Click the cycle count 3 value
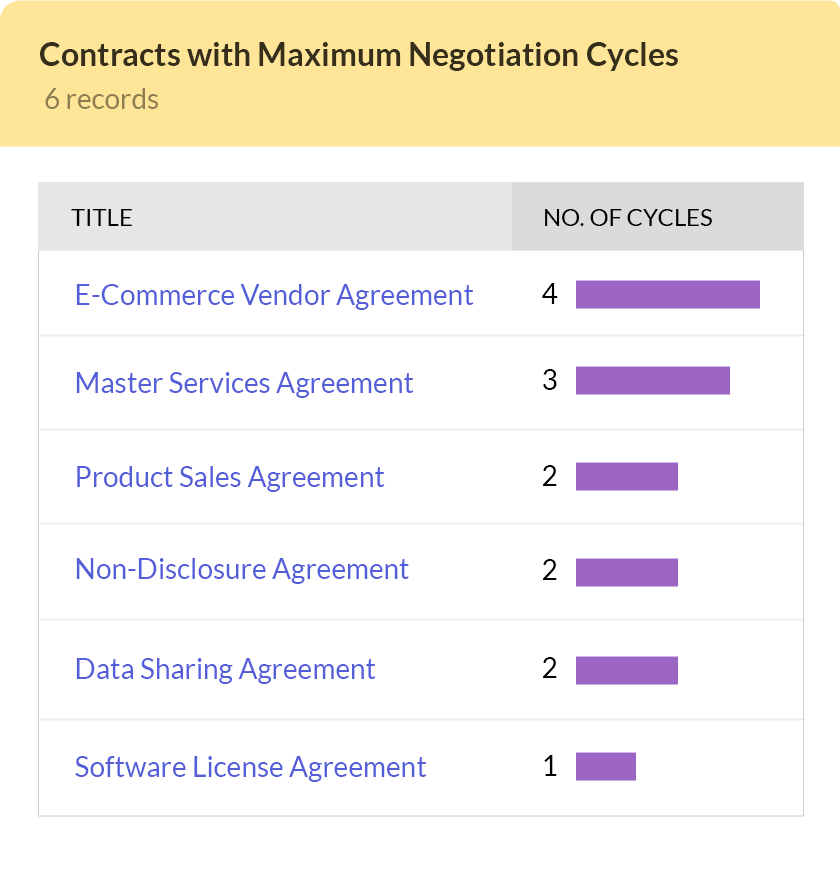840x869 pixels. pyautogui.click(x=549, y=381)
